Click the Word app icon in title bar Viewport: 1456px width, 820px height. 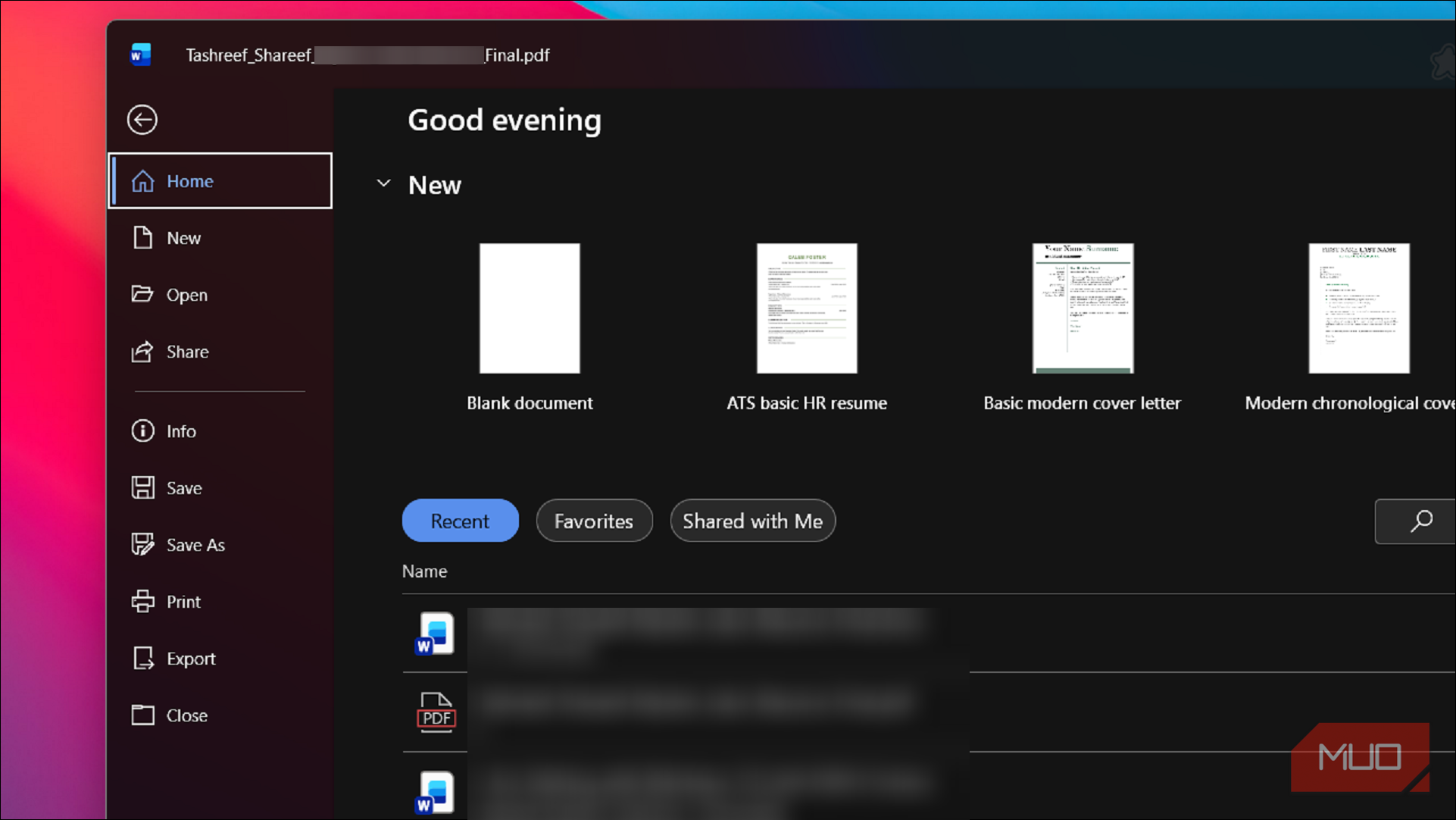[141, 55]
